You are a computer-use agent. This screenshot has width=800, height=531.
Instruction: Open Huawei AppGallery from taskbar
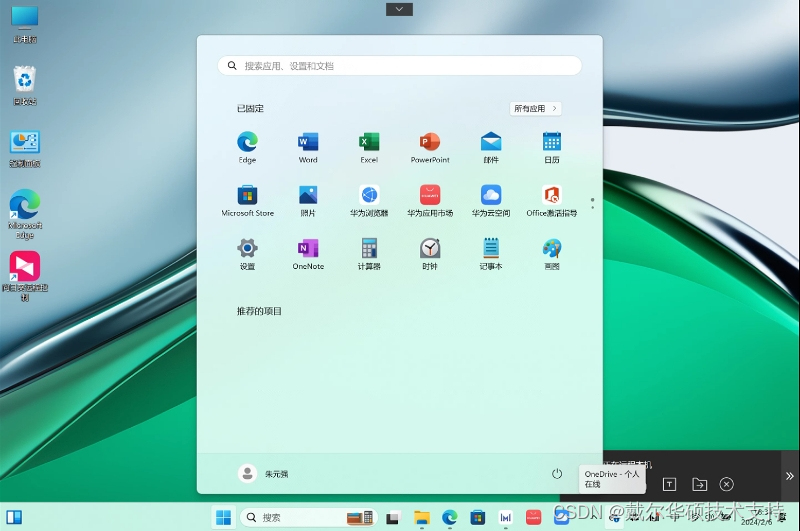[x=534, y=518]
